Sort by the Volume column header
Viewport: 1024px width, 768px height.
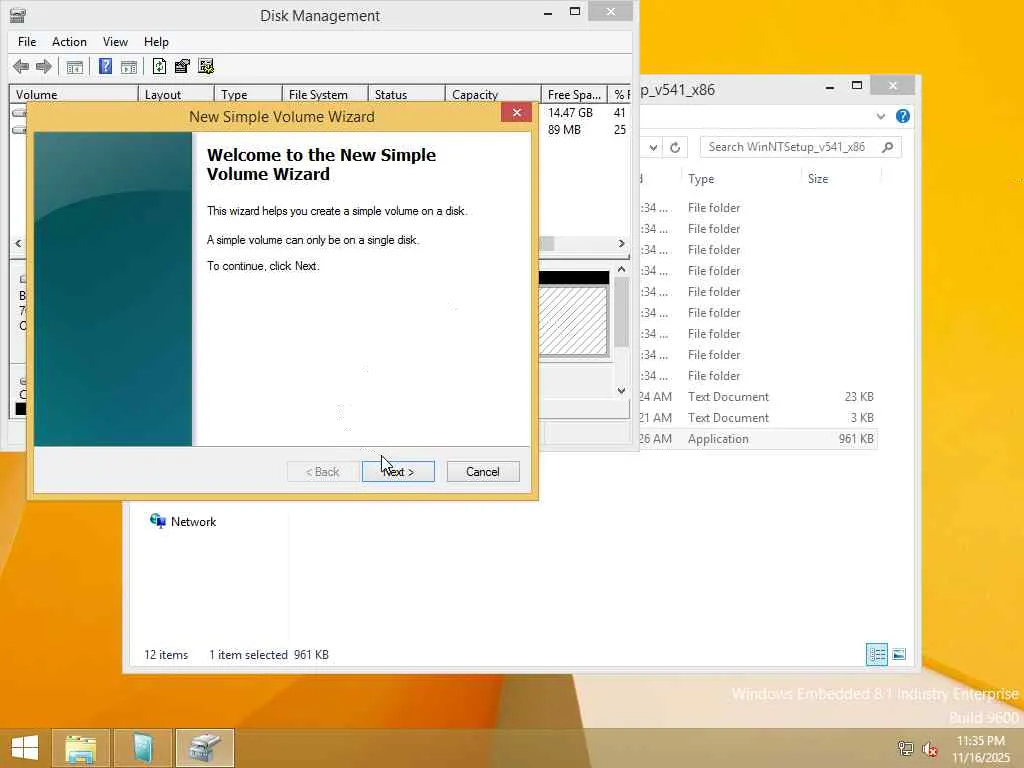pyautogui.click(x=73, y=95)
